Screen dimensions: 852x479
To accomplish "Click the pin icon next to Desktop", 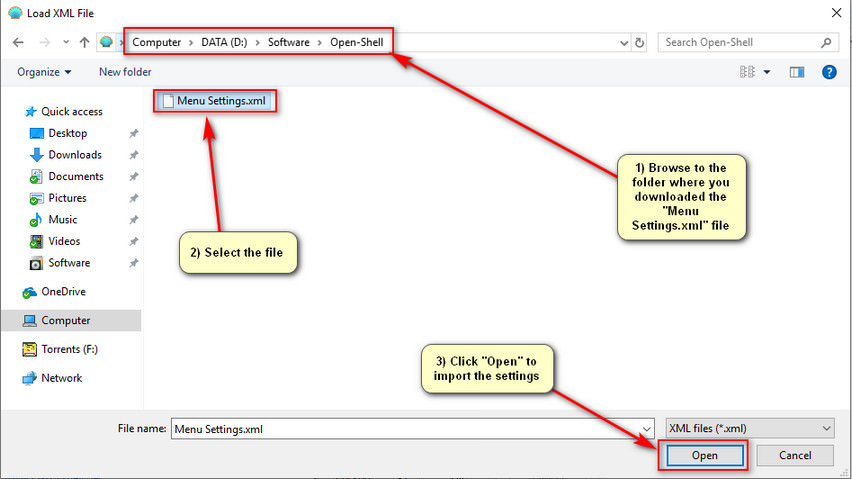I will 134,134.
